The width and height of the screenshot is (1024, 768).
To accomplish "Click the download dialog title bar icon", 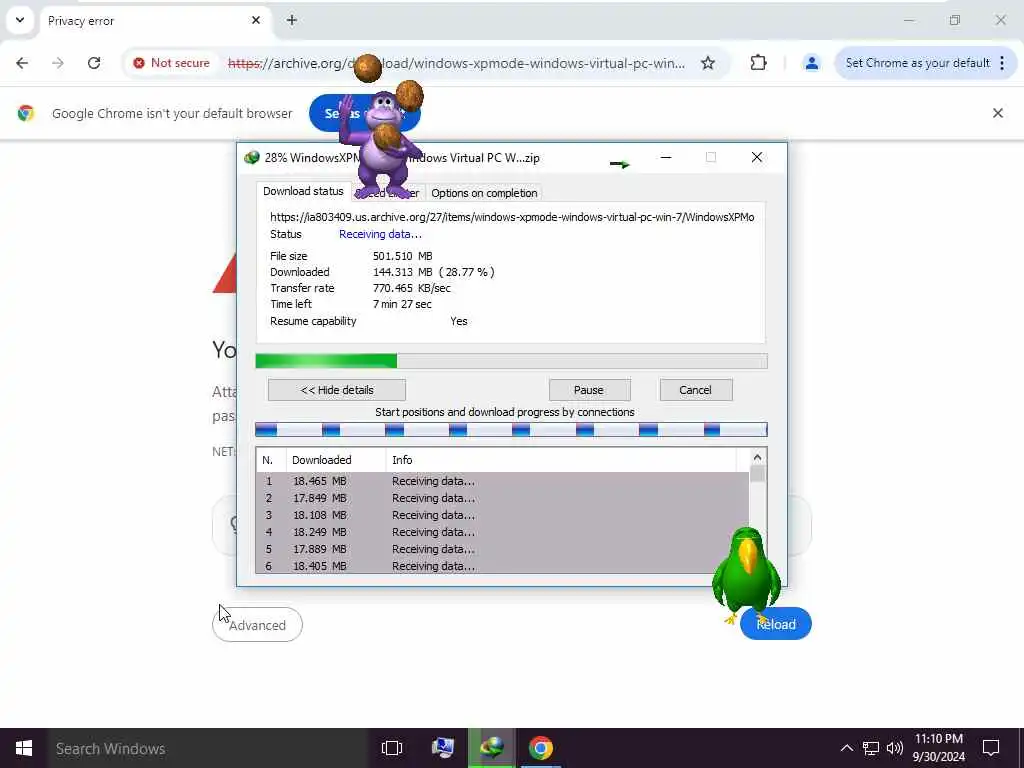I will coord(251,157).
